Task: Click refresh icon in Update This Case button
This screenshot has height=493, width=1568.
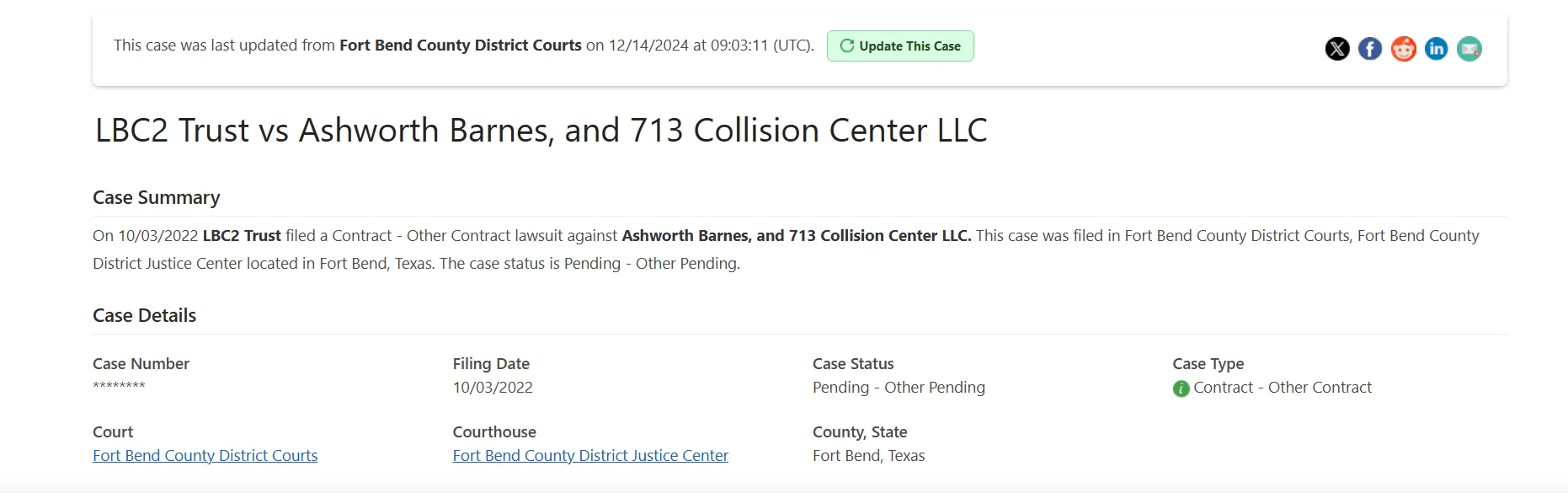Action: (x=847, y=46)
